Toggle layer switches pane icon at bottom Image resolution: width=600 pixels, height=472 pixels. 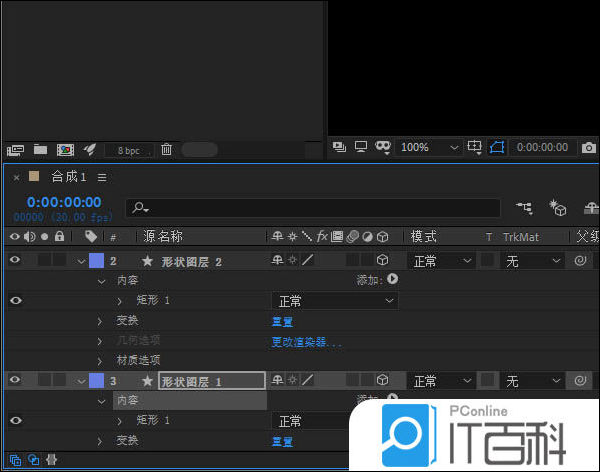15,460
